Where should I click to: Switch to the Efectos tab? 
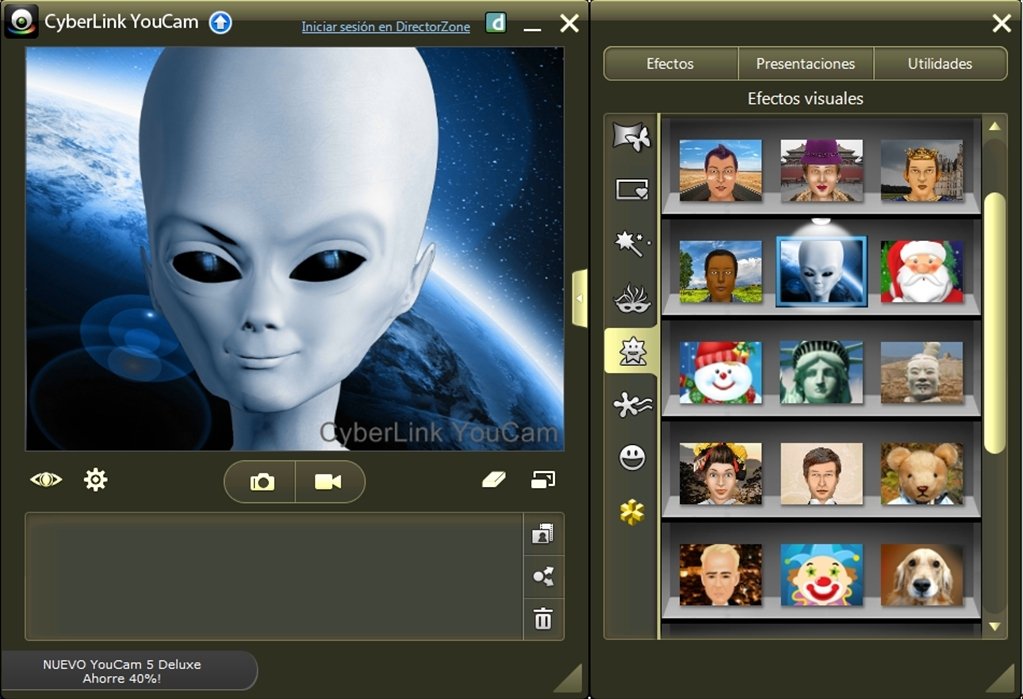click(670, 63)
